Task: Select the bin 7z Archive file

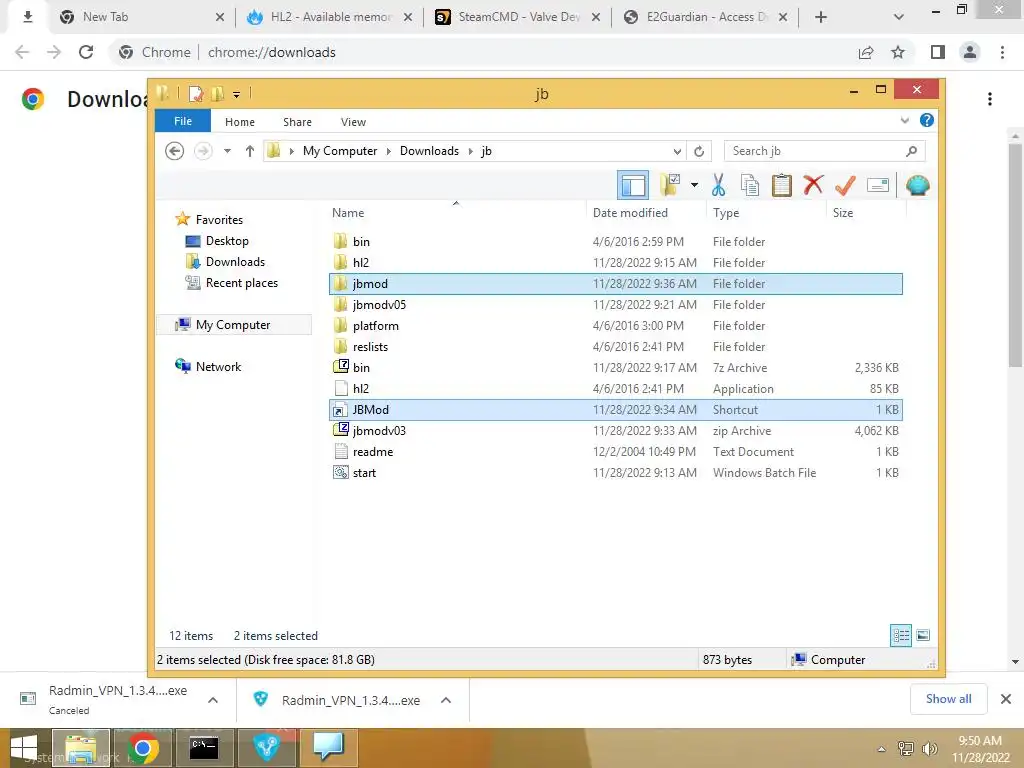Action: [x=616, y=368]
